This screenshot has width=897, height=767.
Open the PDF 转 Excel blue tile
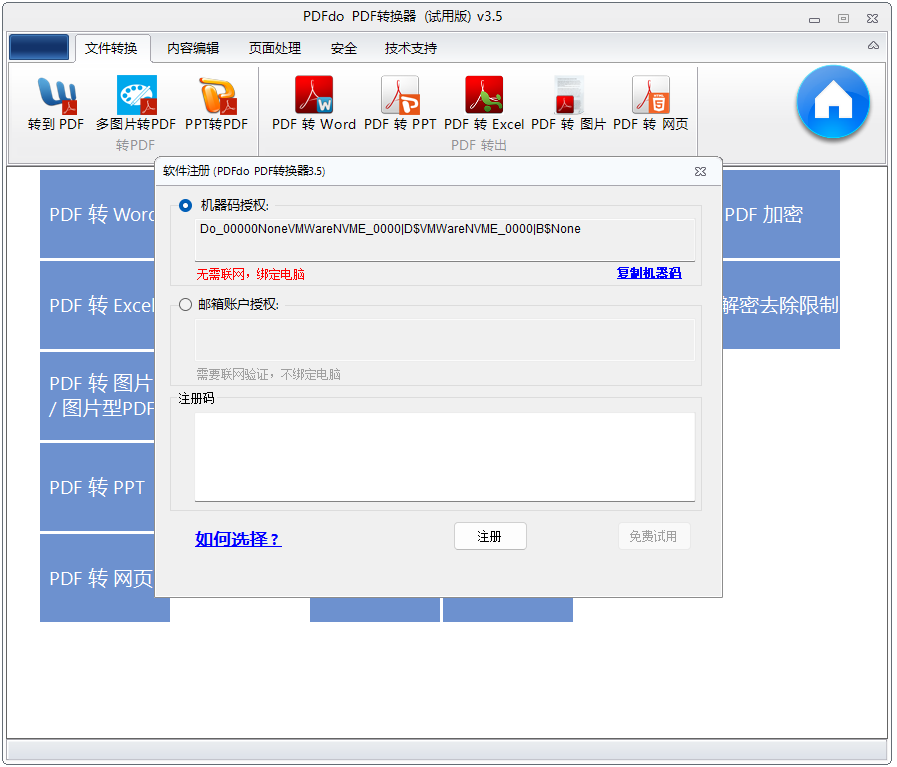point(97,305)
